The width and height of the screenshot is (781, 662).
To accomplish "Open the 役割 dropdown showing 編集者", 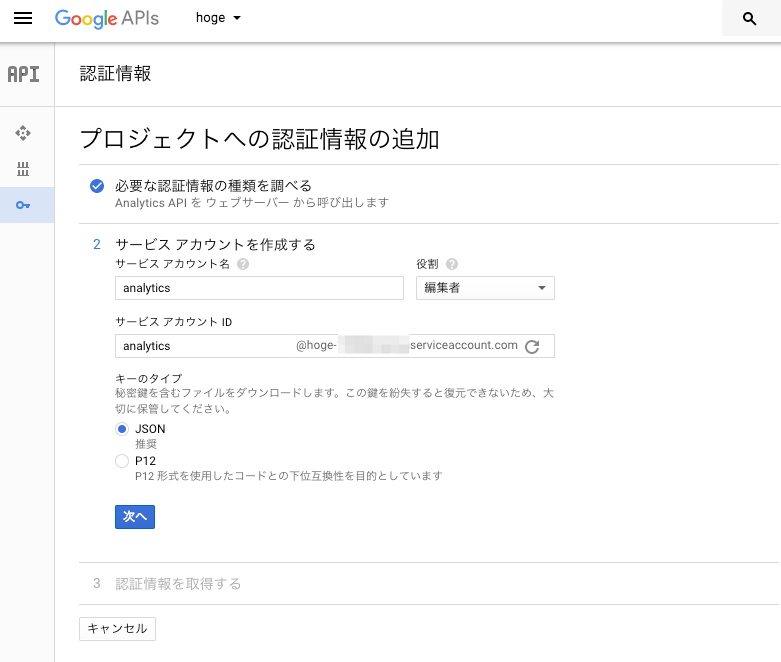I will pyautogui.click(x=485, y=288).
